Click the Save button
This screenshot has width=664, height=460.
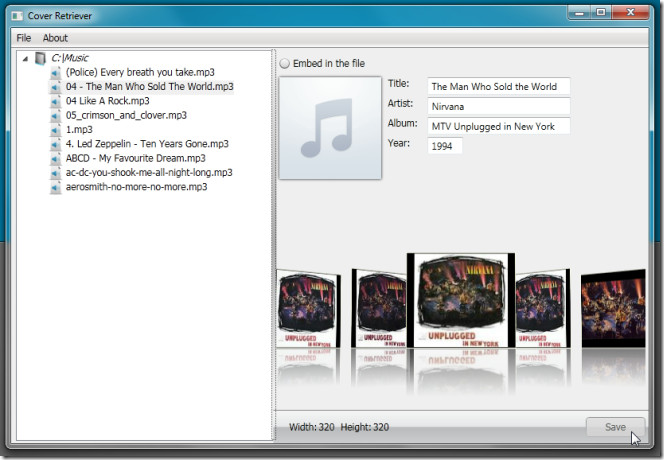coord(615,427)
